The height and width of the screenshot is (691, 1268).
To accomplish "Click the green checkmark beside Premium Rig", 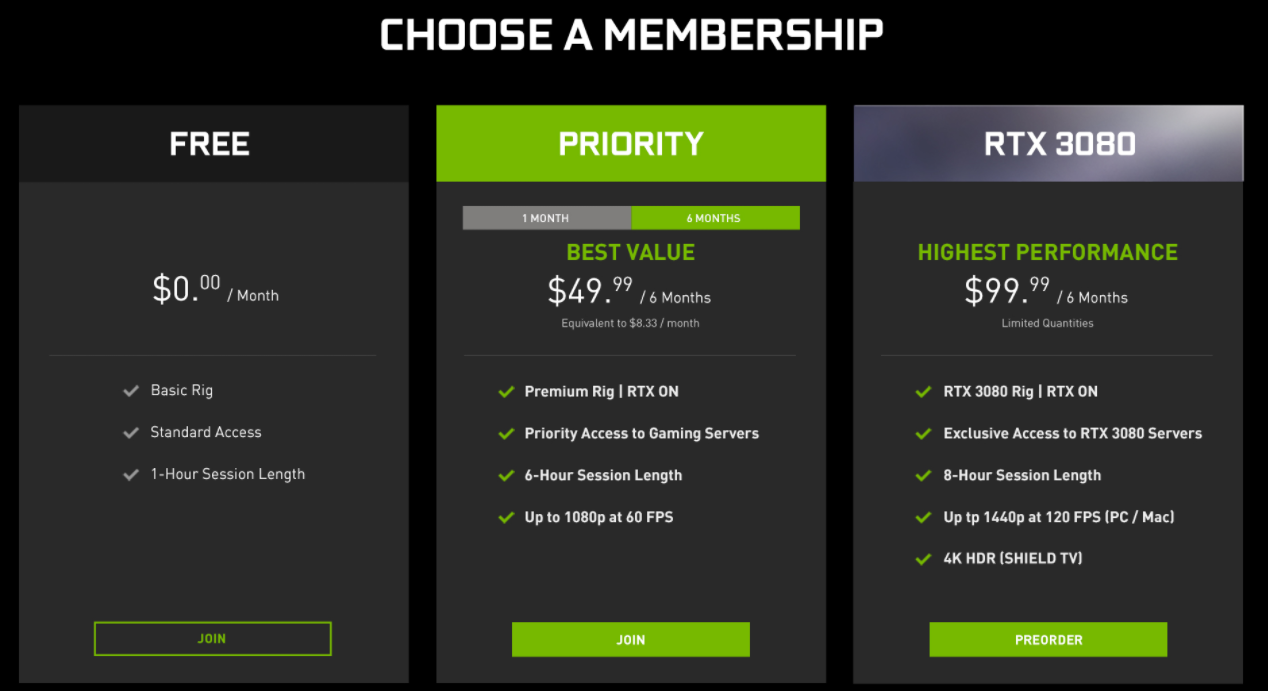I will (x=506, y=392).
